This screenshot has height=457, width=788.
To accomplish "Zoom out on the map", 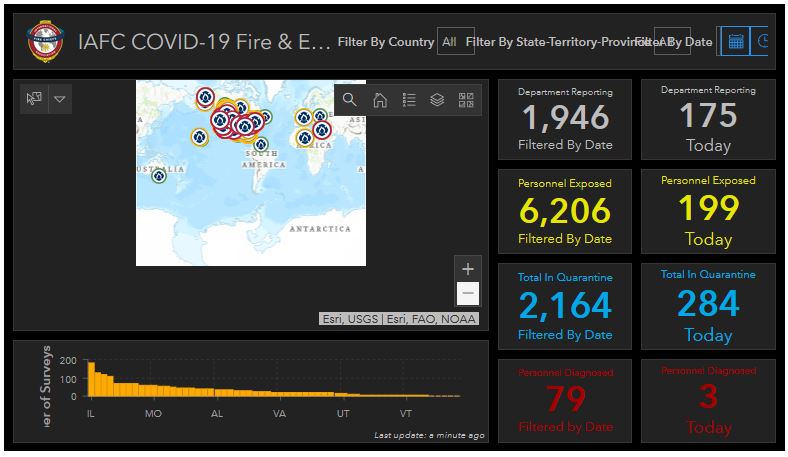I will click(467, 293).
